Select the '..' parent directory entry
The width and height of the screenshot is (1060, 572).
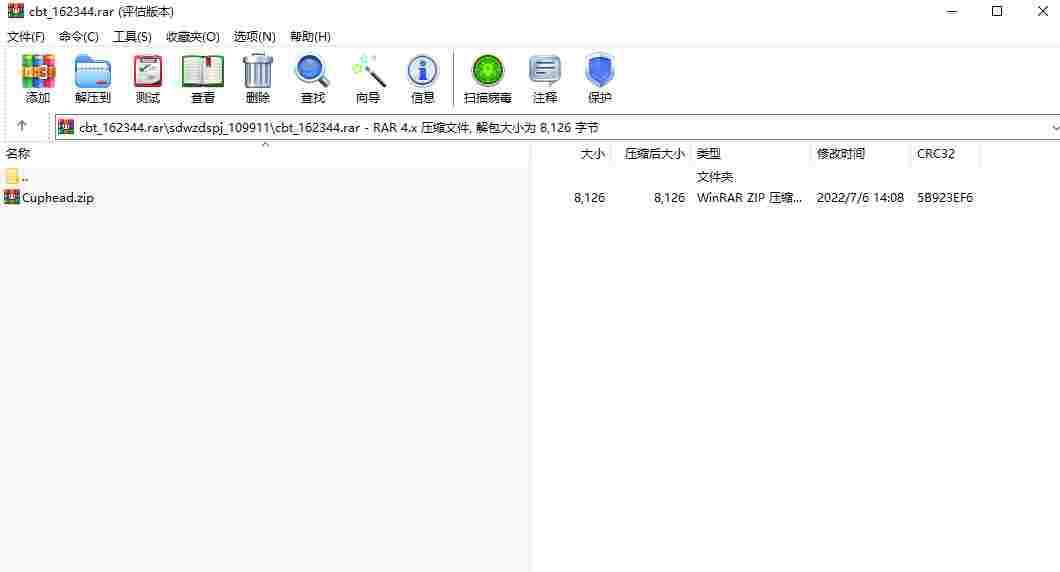point(25,178)
